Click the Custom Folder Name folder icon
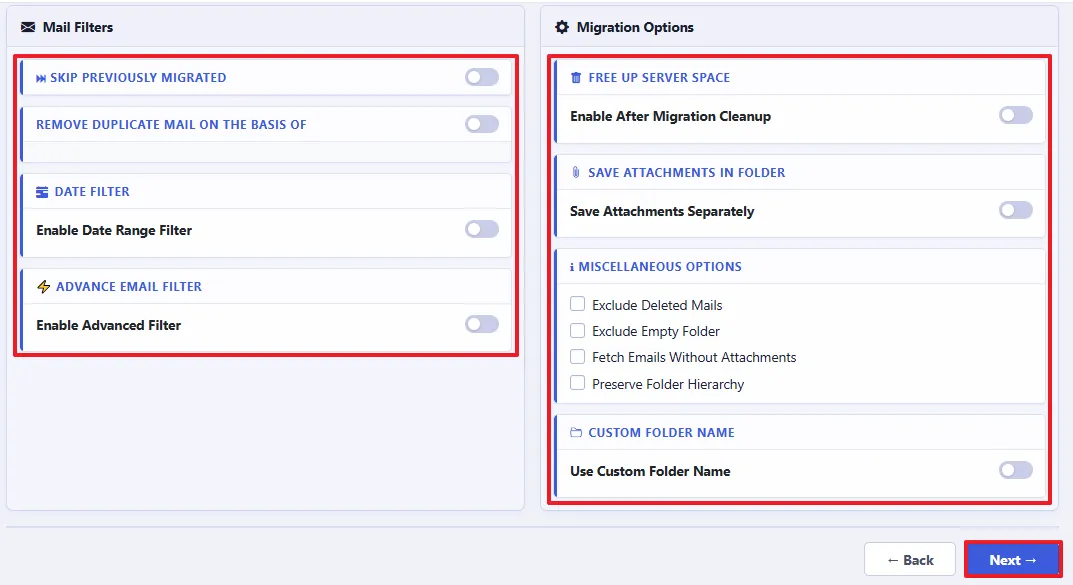 [x=576, y=432]
